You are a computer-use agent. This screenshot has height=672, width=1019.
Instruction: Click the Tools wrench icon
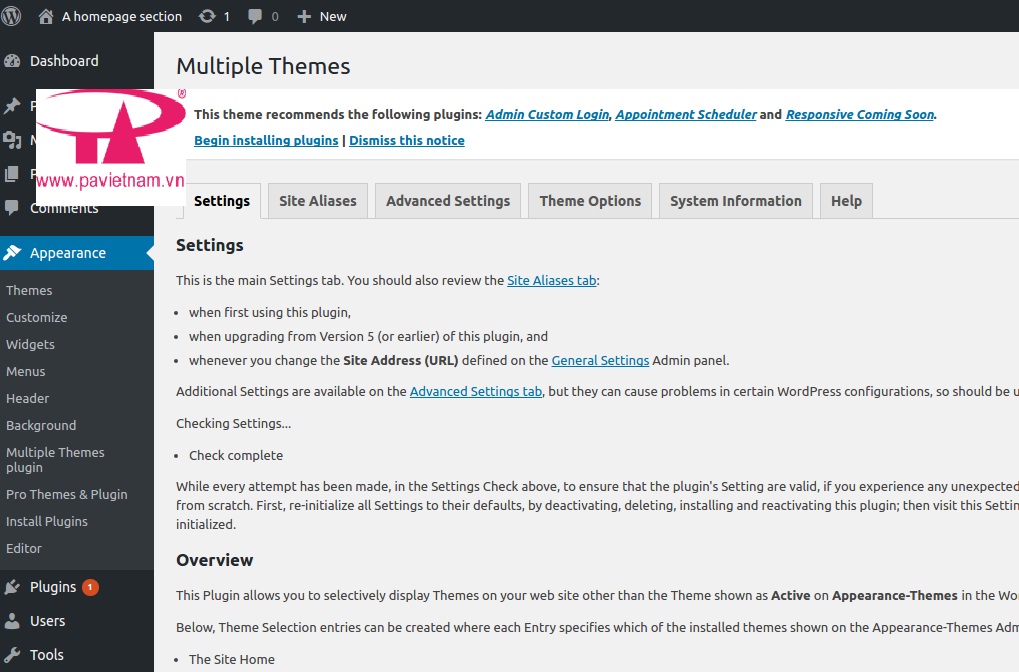pos(12,654)
